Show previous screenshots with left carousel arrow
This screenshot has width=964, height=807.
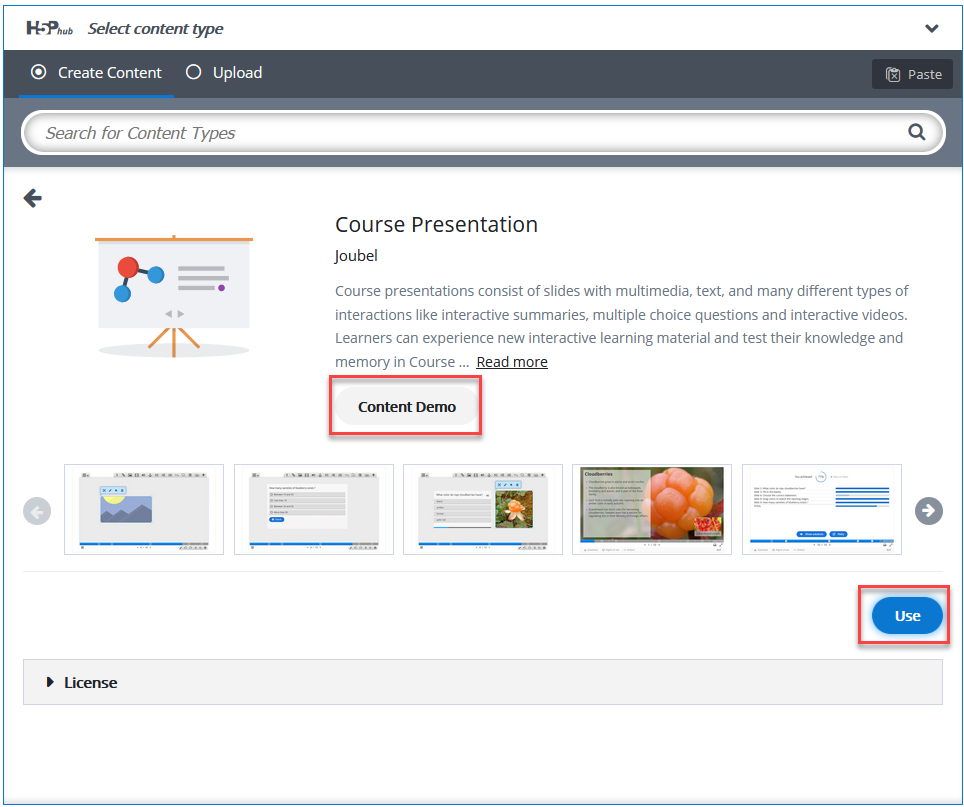[x=37, y=511]
